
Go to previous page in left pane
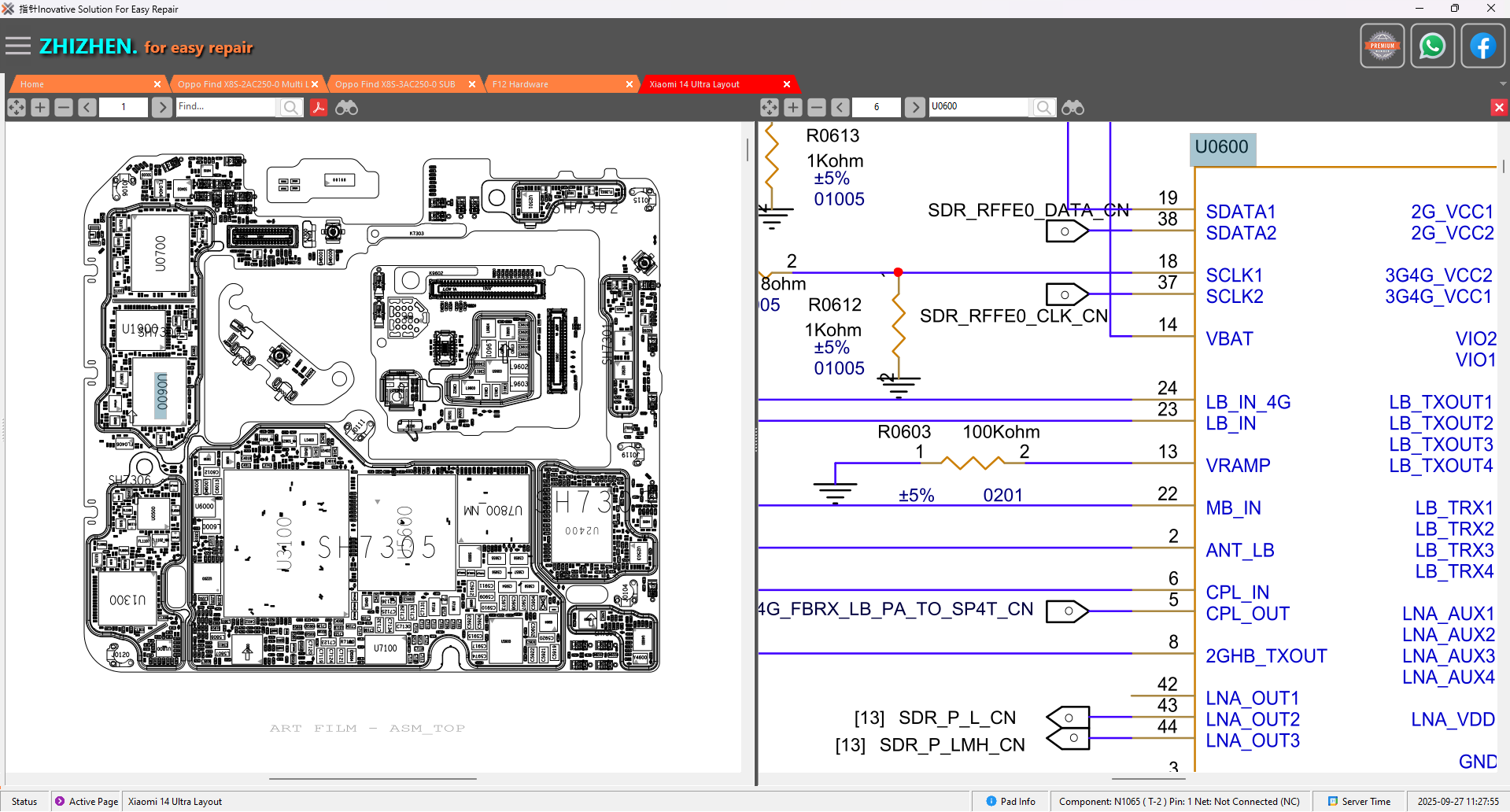87,107
